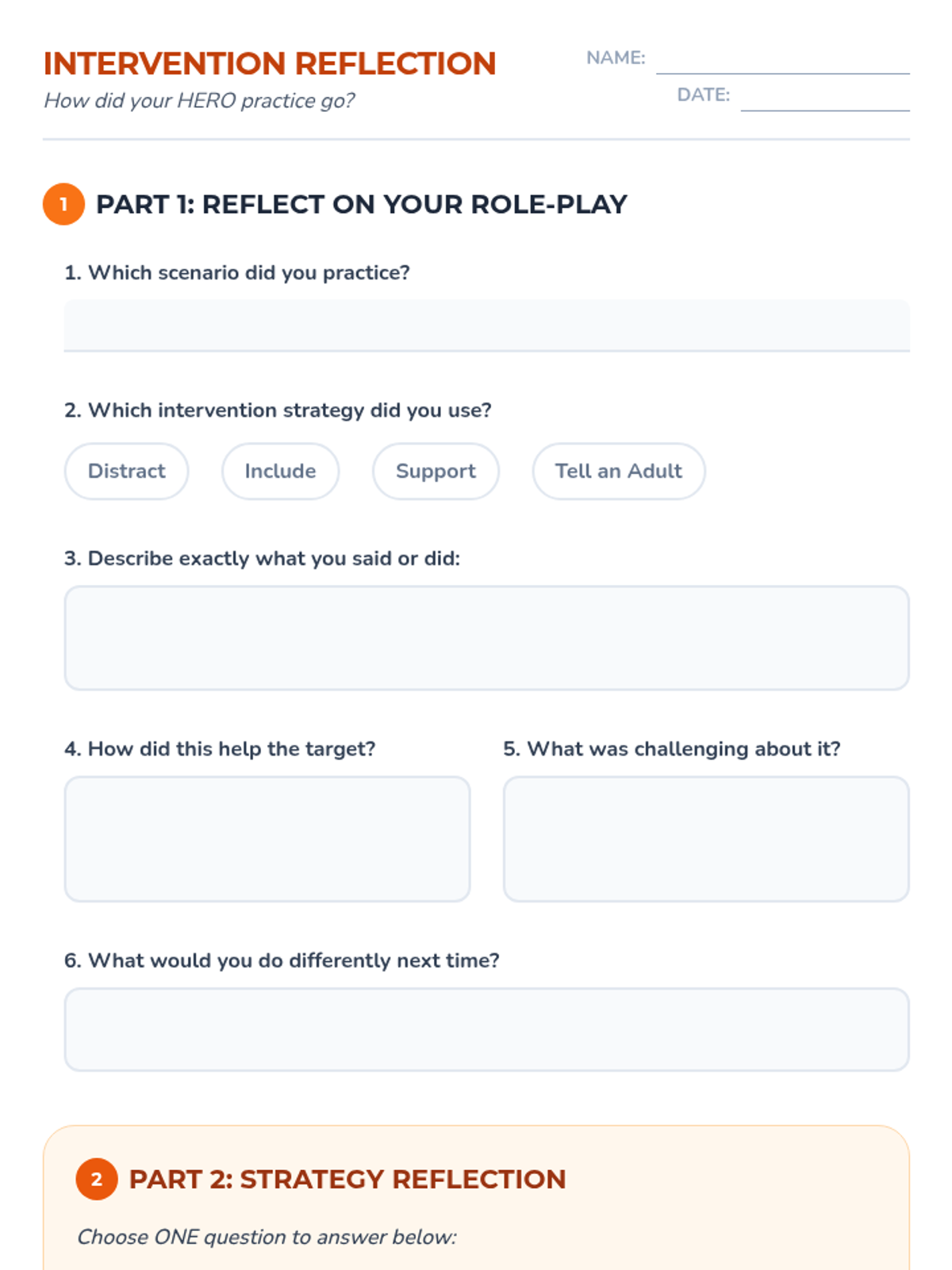Toggle the Tell an Adult option
This screenshot has height=1270, width=952.
click(x=618, y=471)
